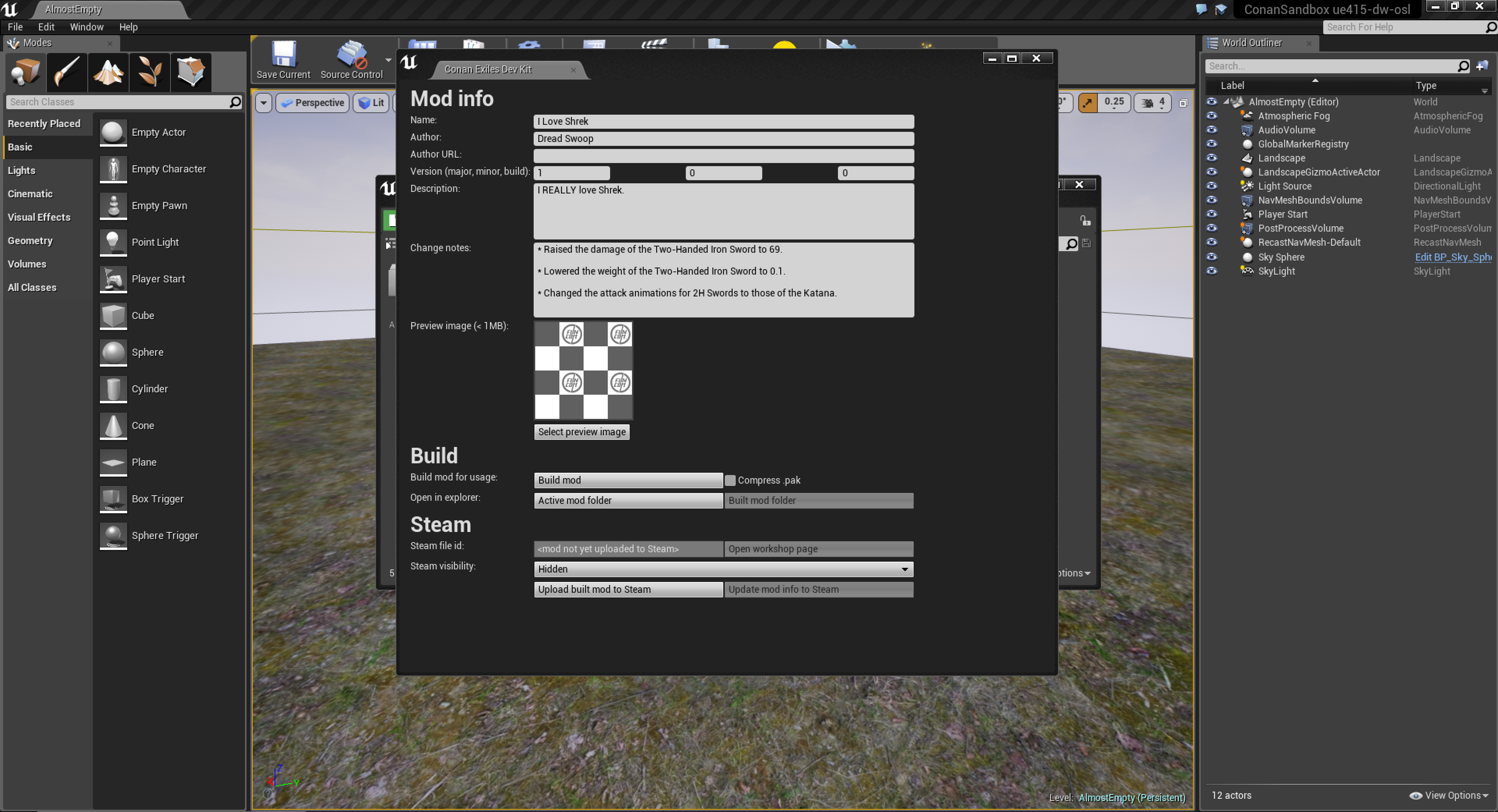Open Source Control toolbar icon

(351, 59)
